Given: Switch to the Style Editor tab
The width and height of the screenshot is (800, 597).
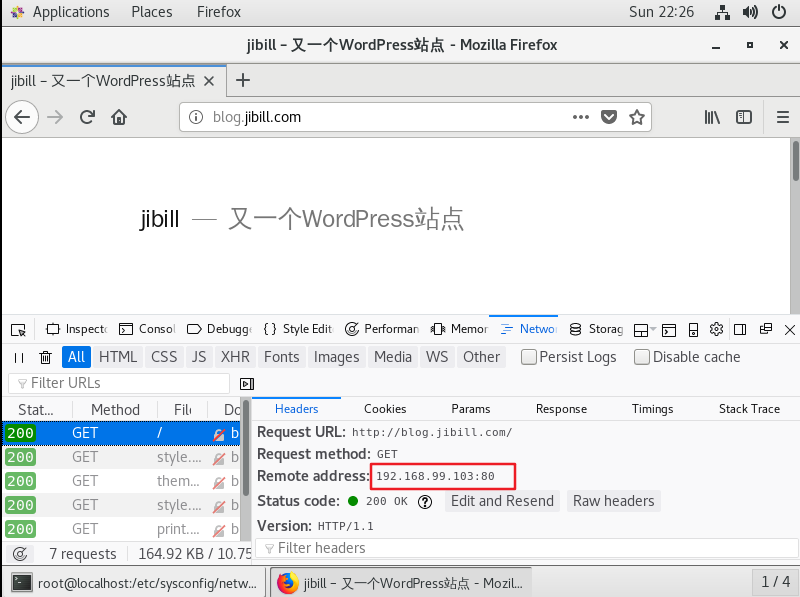Looking at the screenshot, I should [298, 330].
